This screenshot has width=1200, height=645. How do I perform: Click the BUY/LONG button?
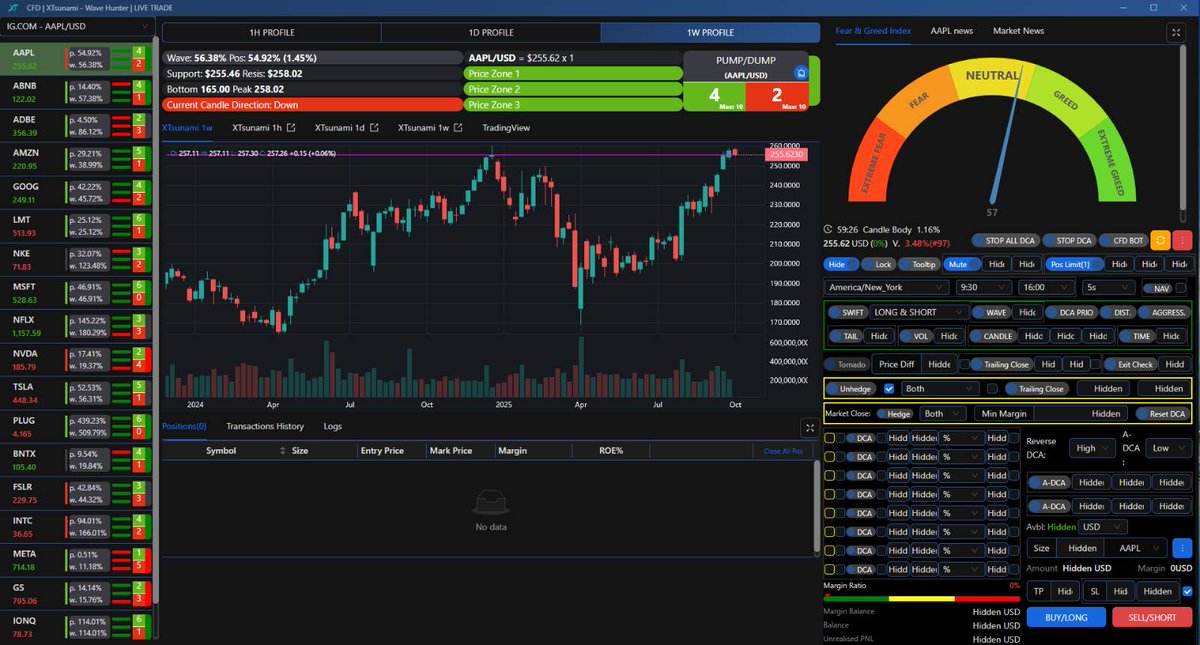1066,617
